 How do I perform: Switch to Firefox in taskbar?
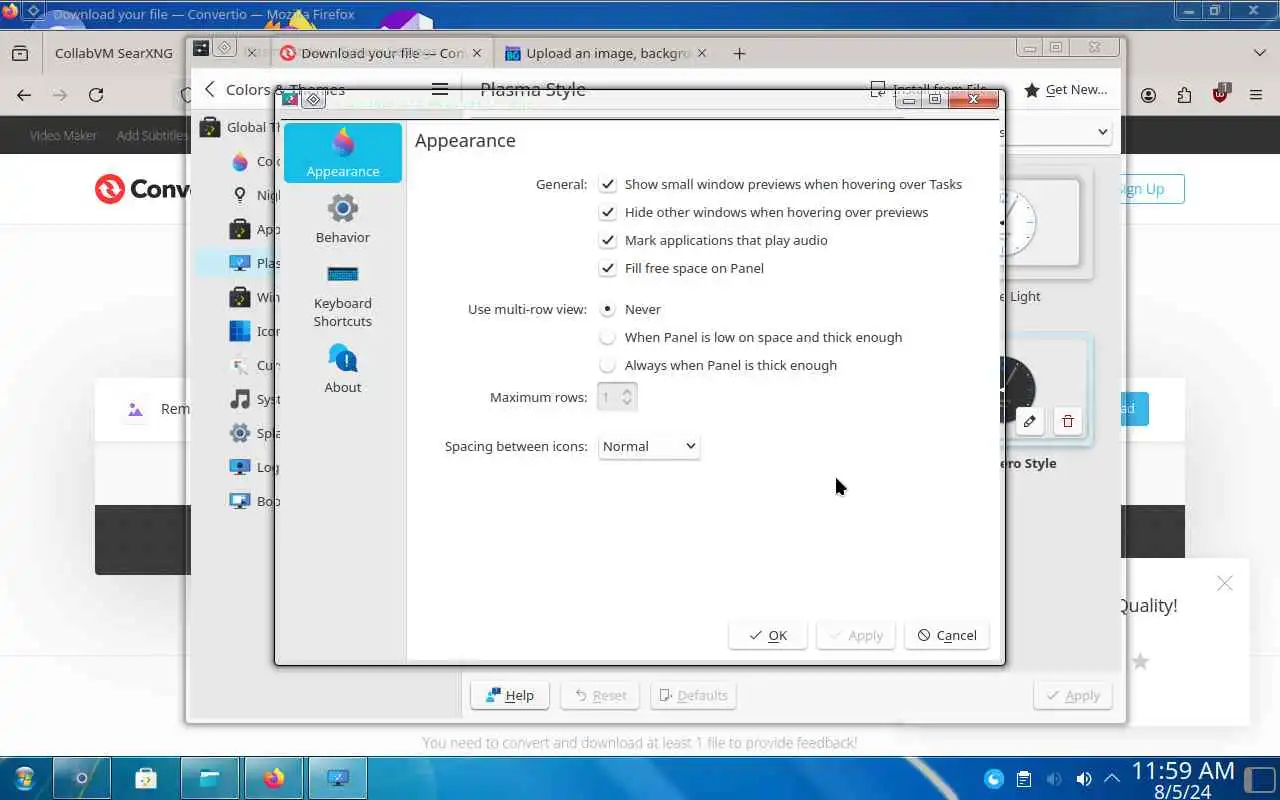[274, 778]
